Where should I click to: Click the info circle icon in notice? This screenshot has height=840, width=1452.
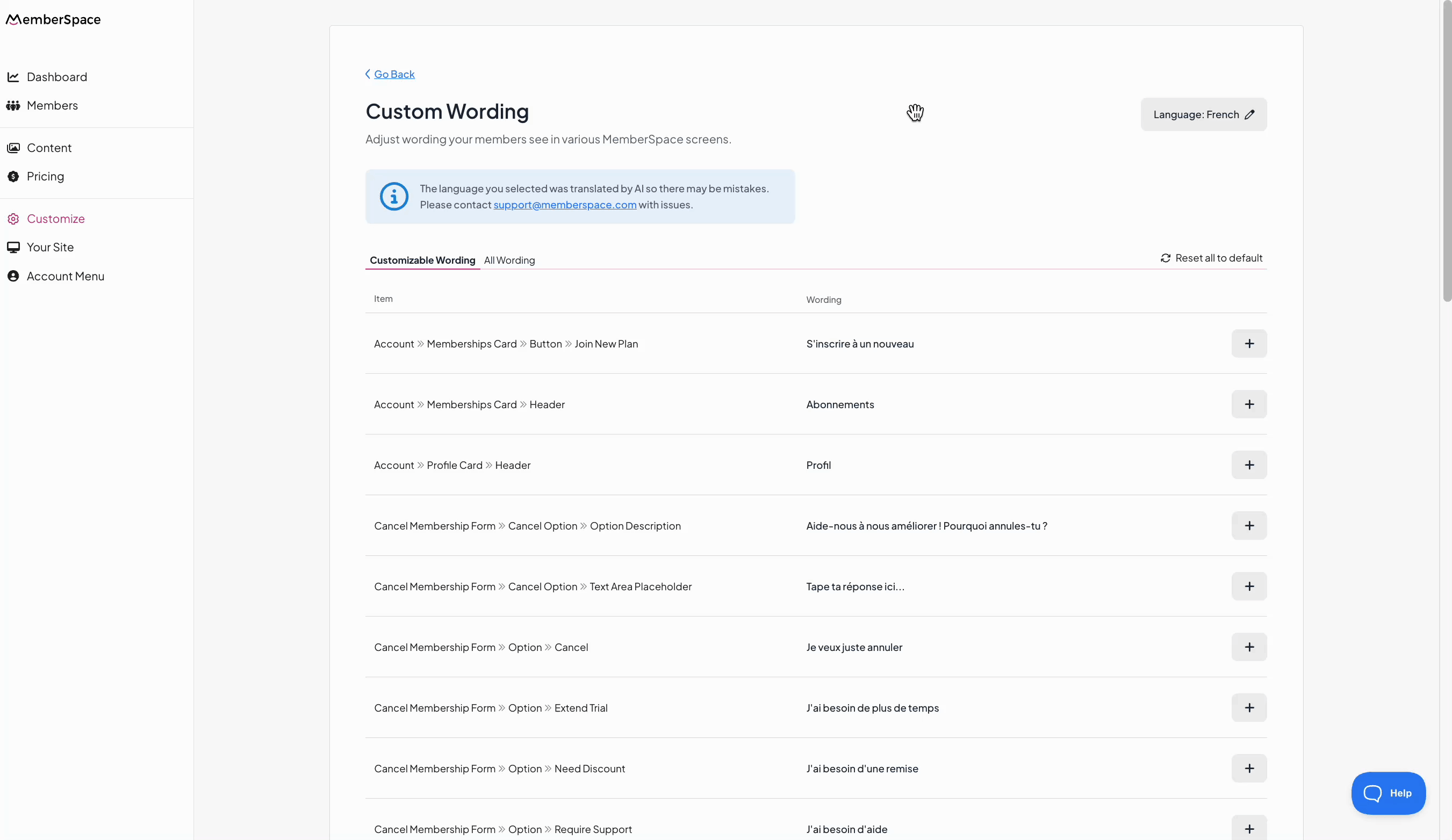(x=394, y=197)
